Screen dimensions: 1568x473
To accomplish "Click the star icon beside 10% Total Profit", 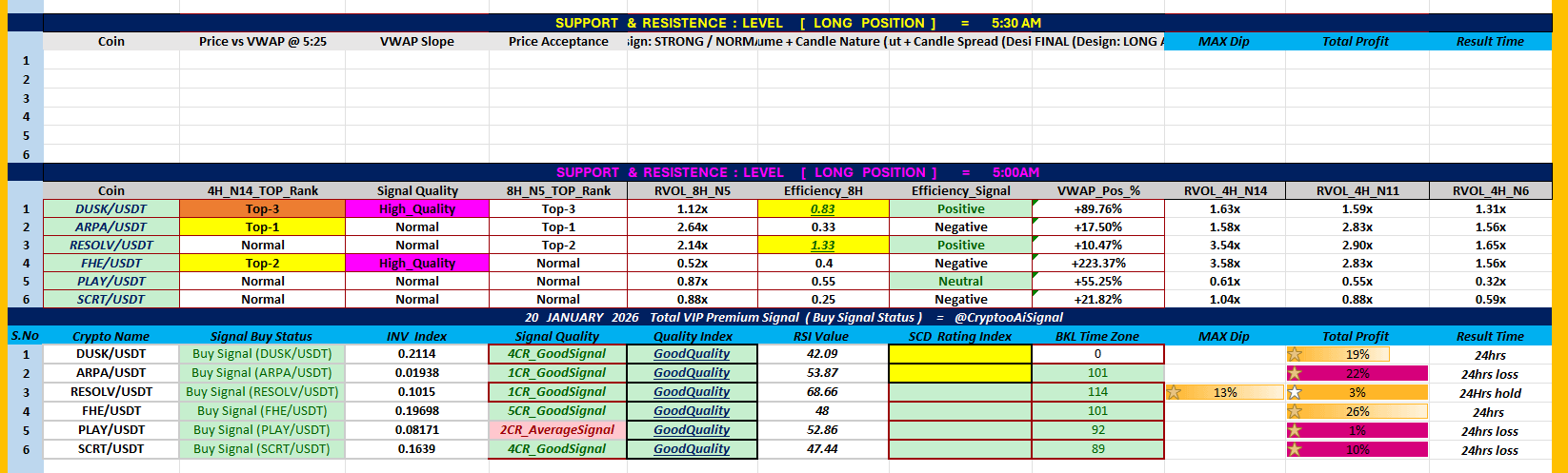I will pyautogui.click(x=1295, y=449).
